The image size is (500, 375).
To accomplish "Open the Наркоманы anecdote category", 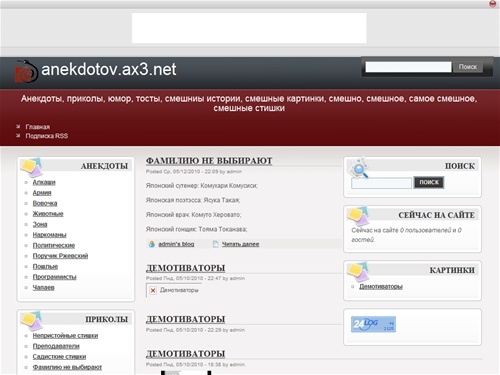I will [x=49, y=235].
